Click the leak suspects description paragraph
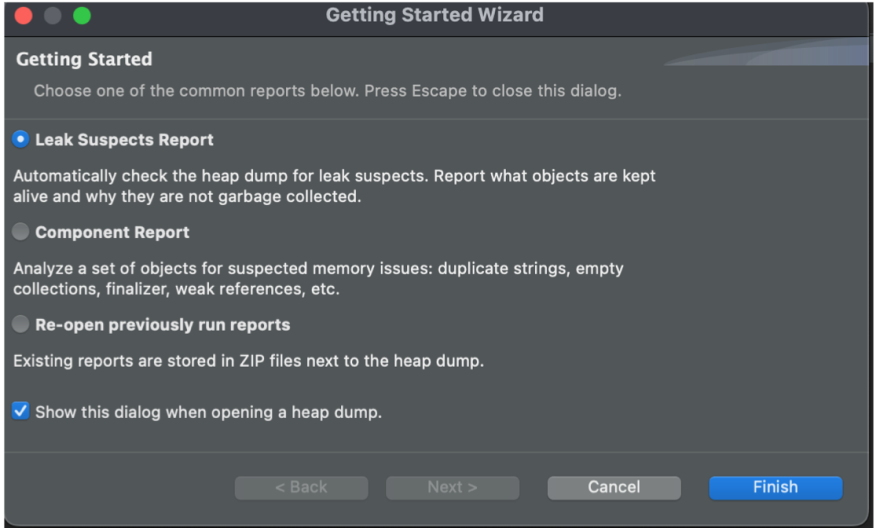 tap(334, 186)
